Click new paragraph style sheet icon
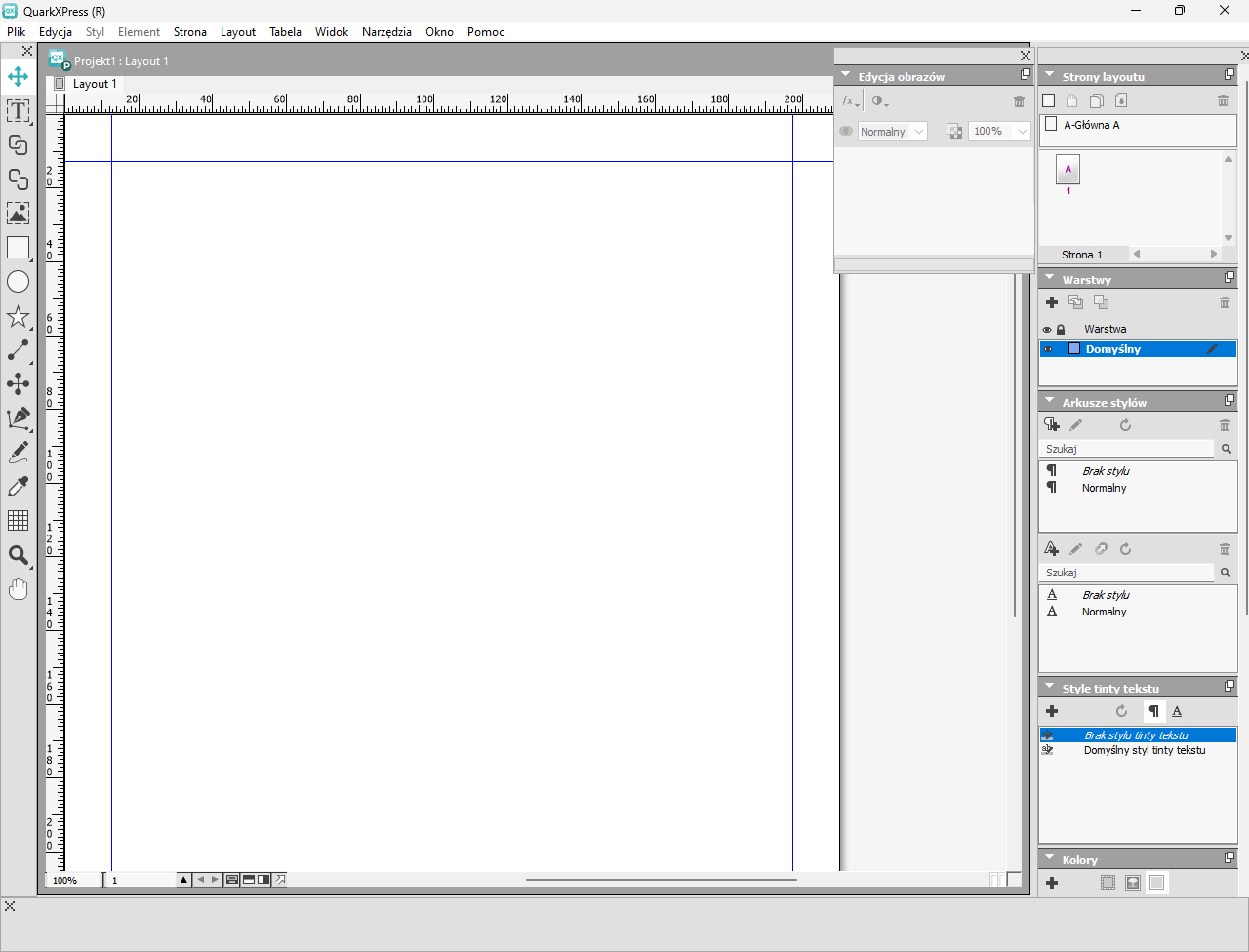The width and height of the screenshot is (1249, 952). click(x=1052, y=425)
